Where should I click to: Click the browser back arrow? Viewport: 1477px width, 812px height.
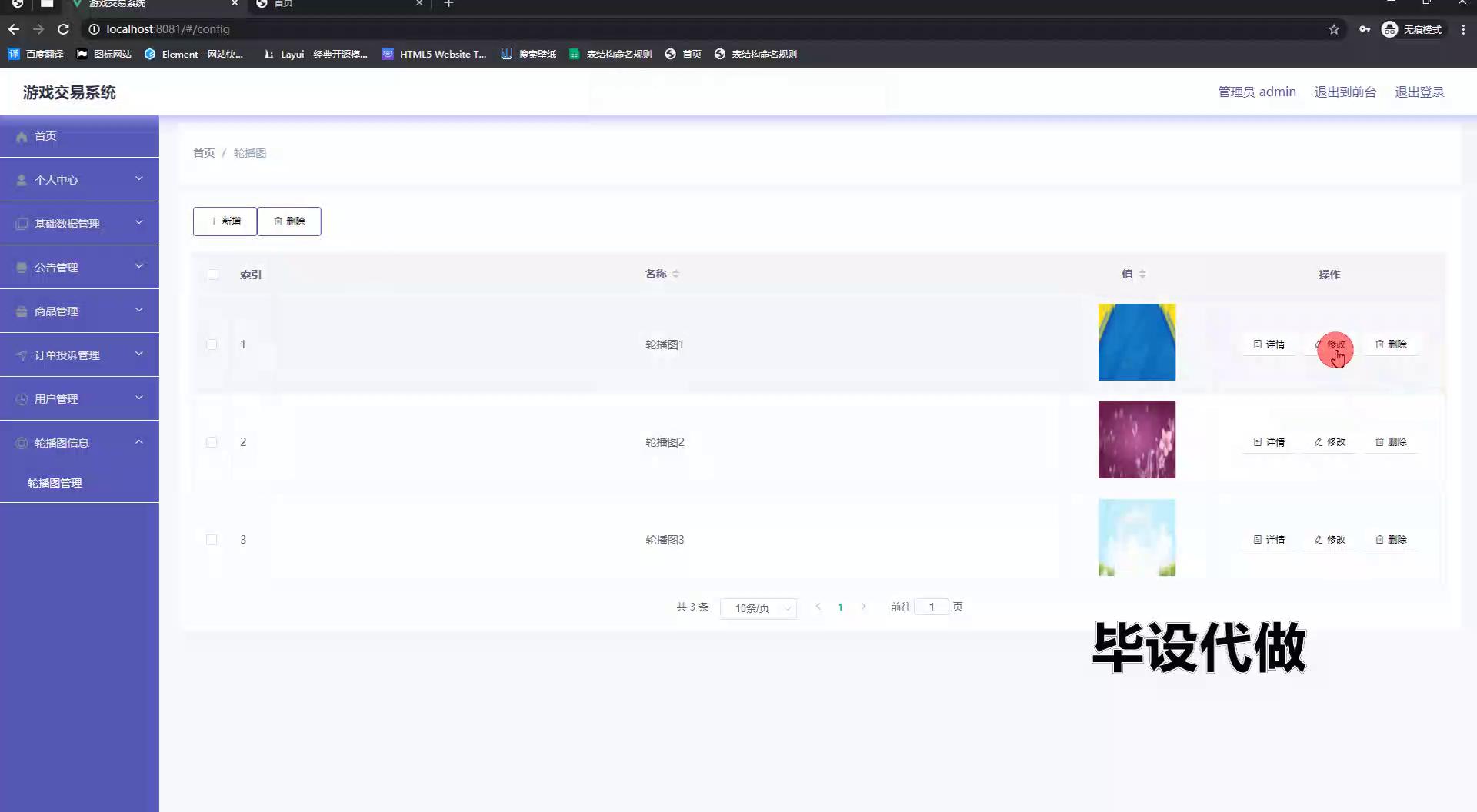point(14,29)
